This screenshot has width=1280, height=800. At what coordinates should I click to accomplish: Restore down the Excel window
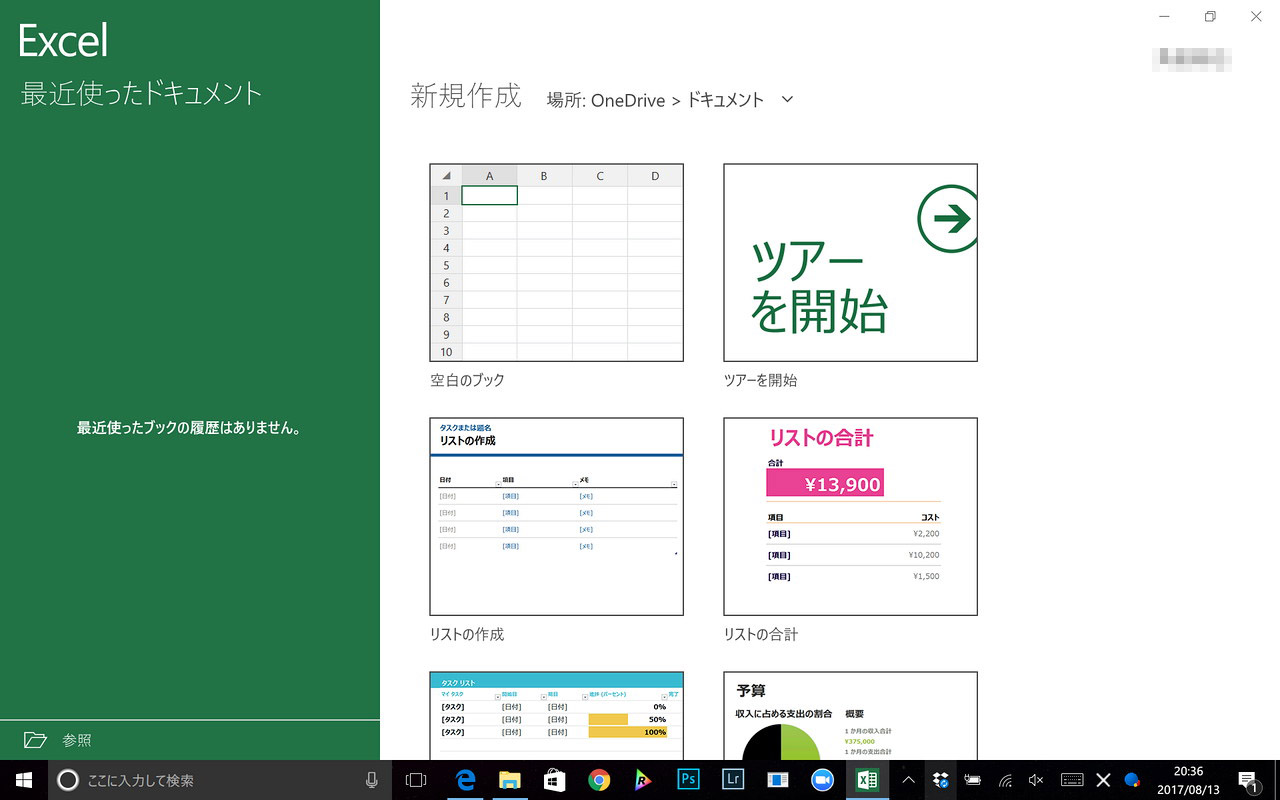[1210, 16]
